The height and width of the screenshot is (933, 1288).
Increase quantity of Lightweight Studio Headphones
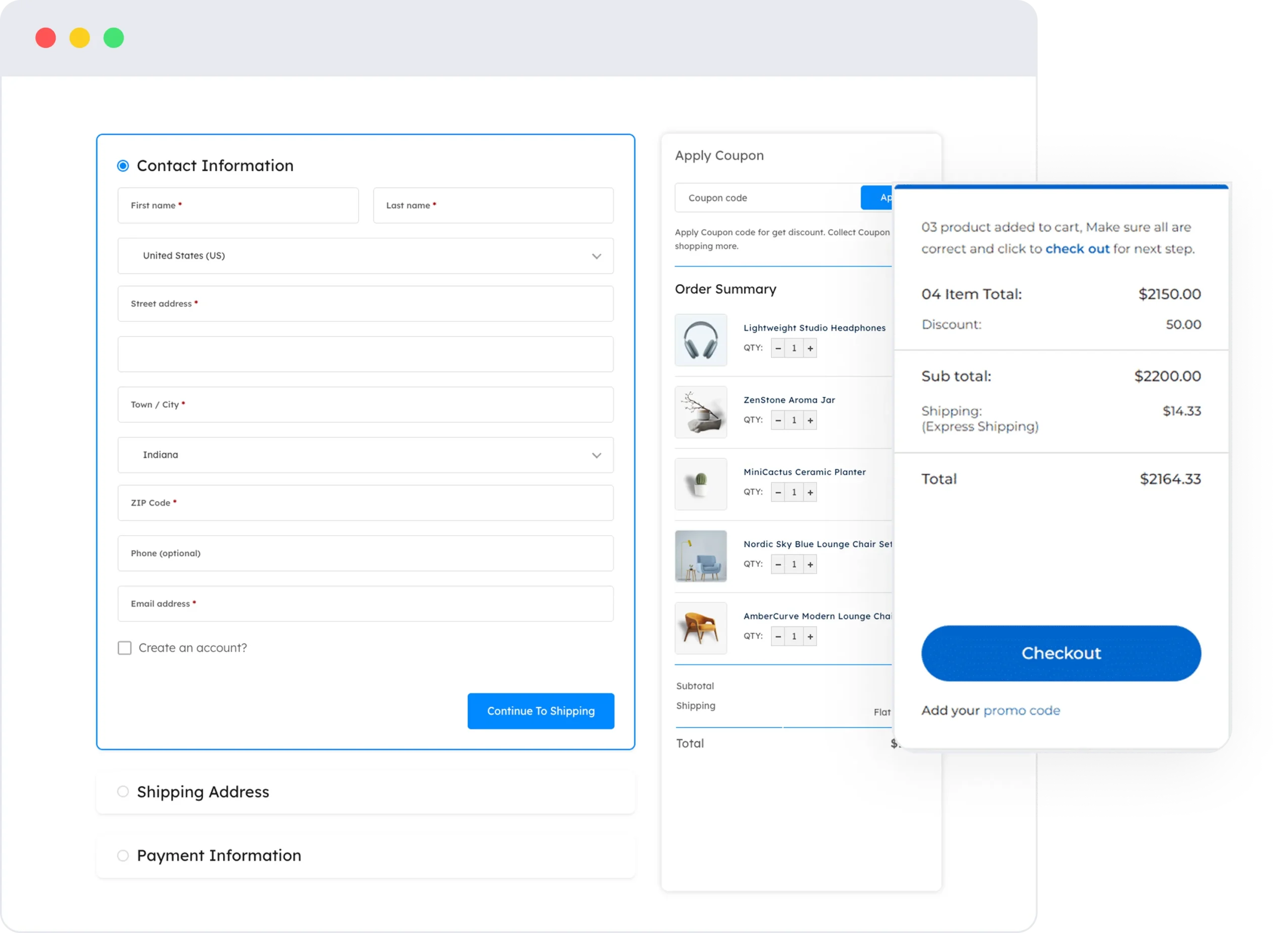pos(811,348)
